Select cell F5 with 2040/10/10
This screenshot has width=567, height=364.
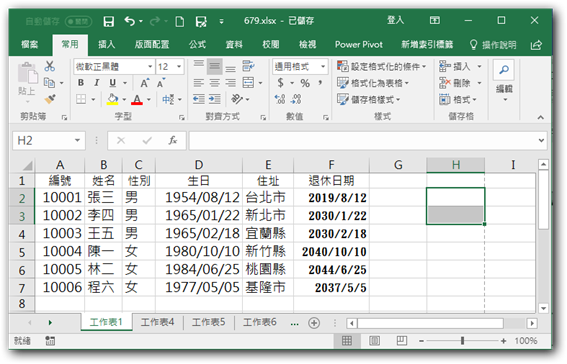tap(331, 252)
